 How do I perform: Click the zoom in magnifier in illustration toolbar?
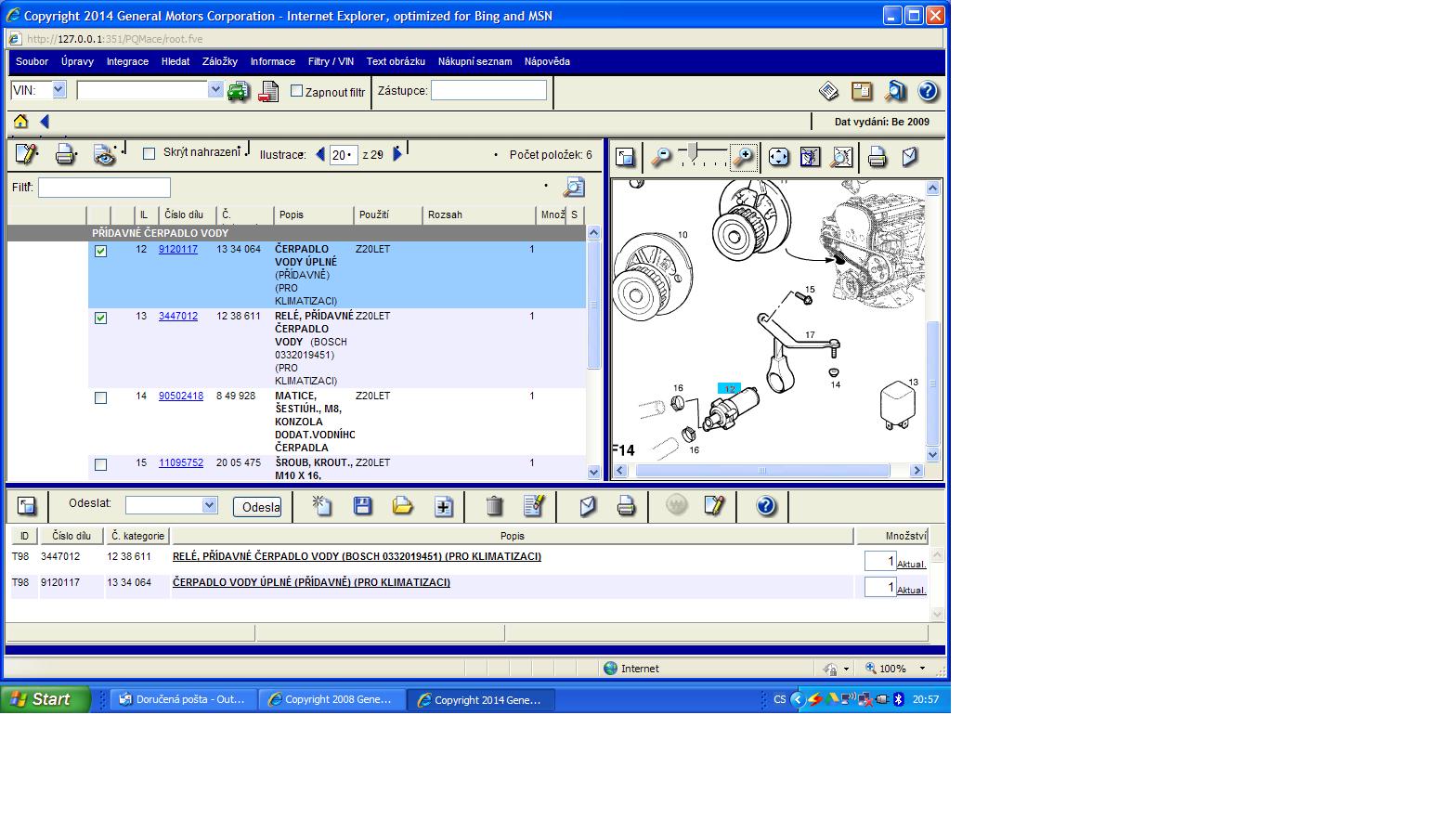(x=743, y=158)
